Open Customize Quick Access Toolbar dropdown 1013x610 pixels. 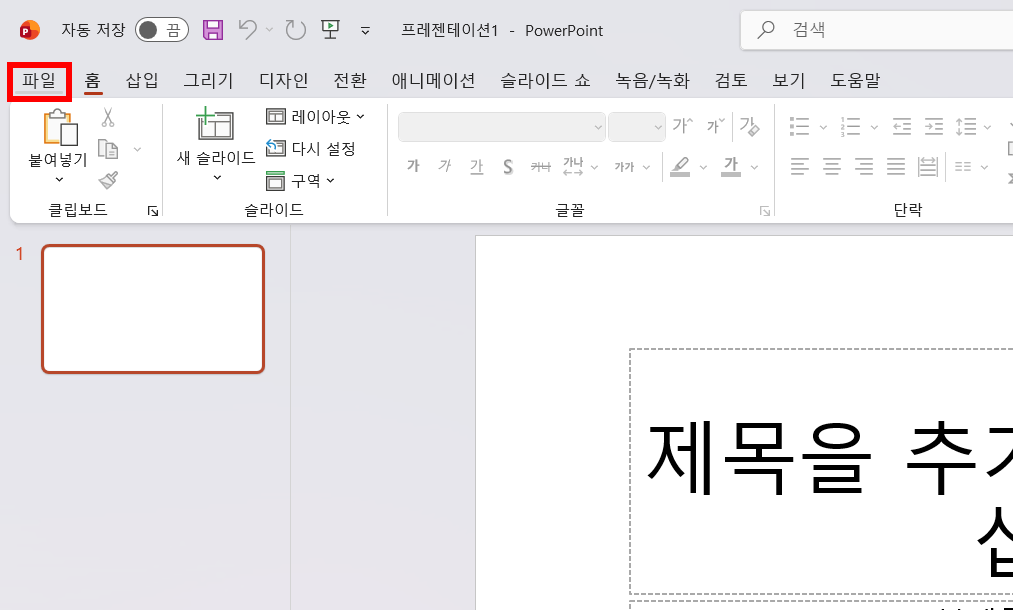(366, 30)
